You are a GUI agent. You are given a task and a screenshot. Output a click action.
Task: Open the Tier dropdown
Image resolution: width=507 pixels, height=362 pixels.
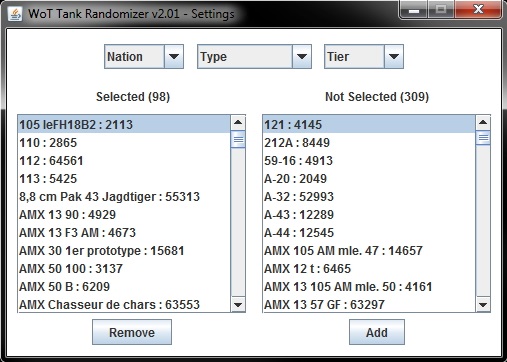364,57
